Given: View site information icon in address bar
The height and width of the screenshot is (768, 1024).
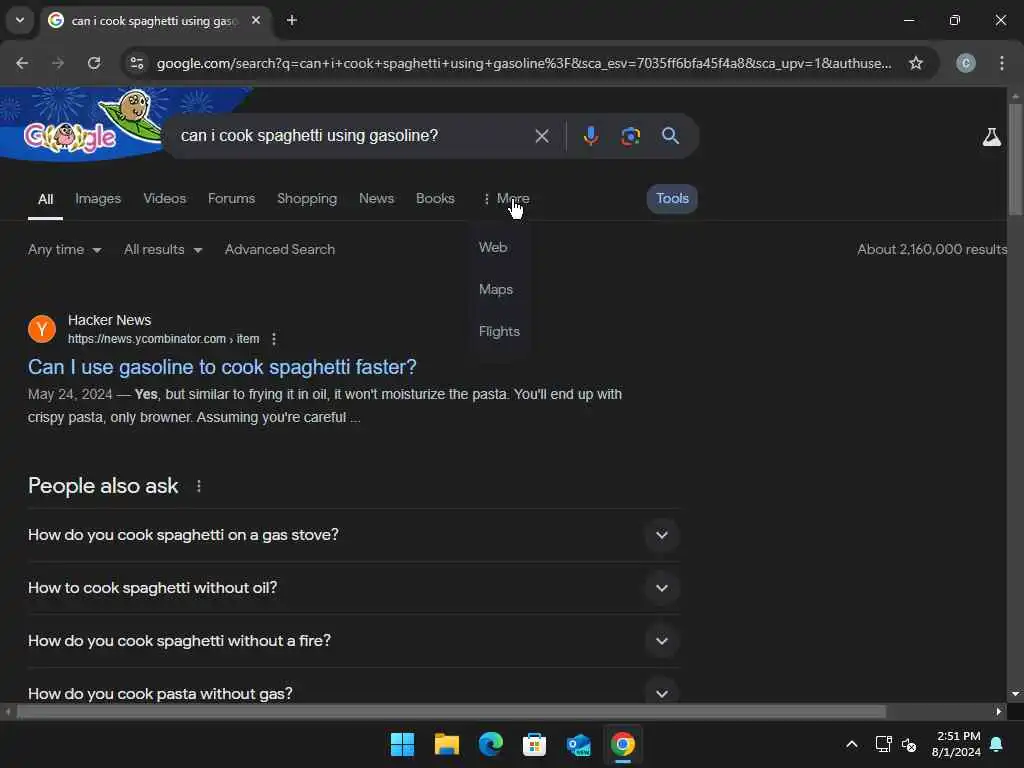Looking at the screenshot, I should click(x=137, y=63).
